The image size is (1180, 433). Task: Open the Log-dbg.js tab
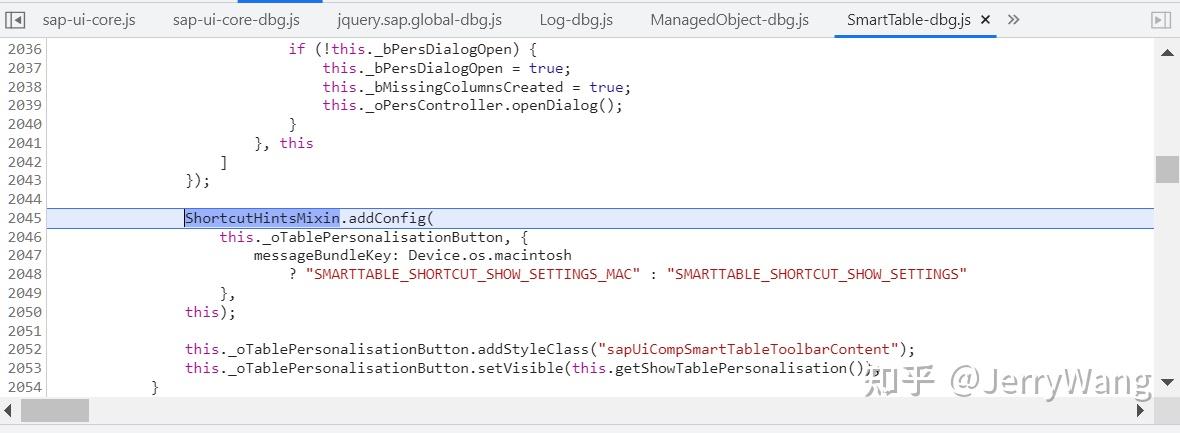click(x=576, y=20)
